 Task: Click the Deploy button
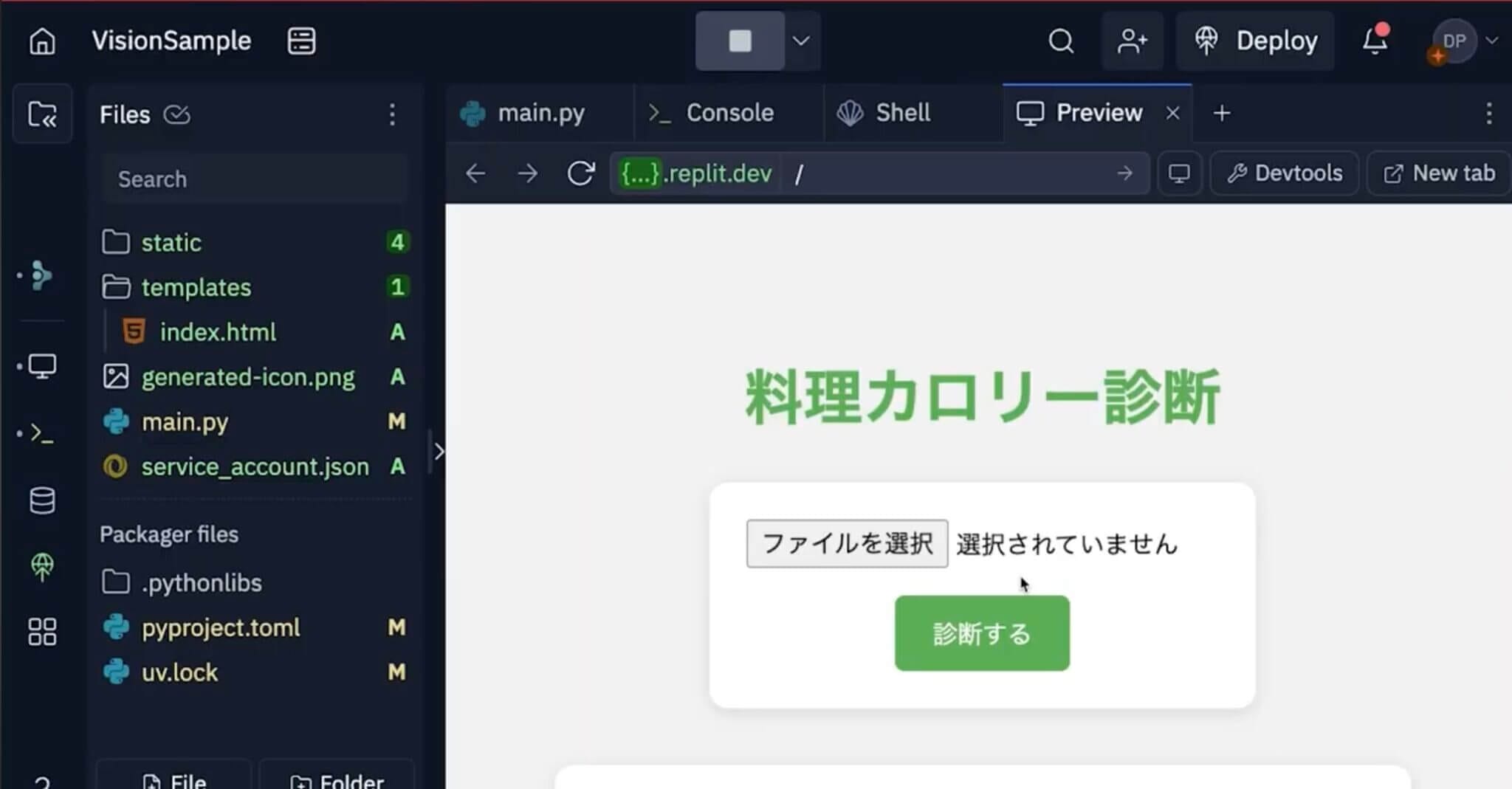[x=1256, y=41]
